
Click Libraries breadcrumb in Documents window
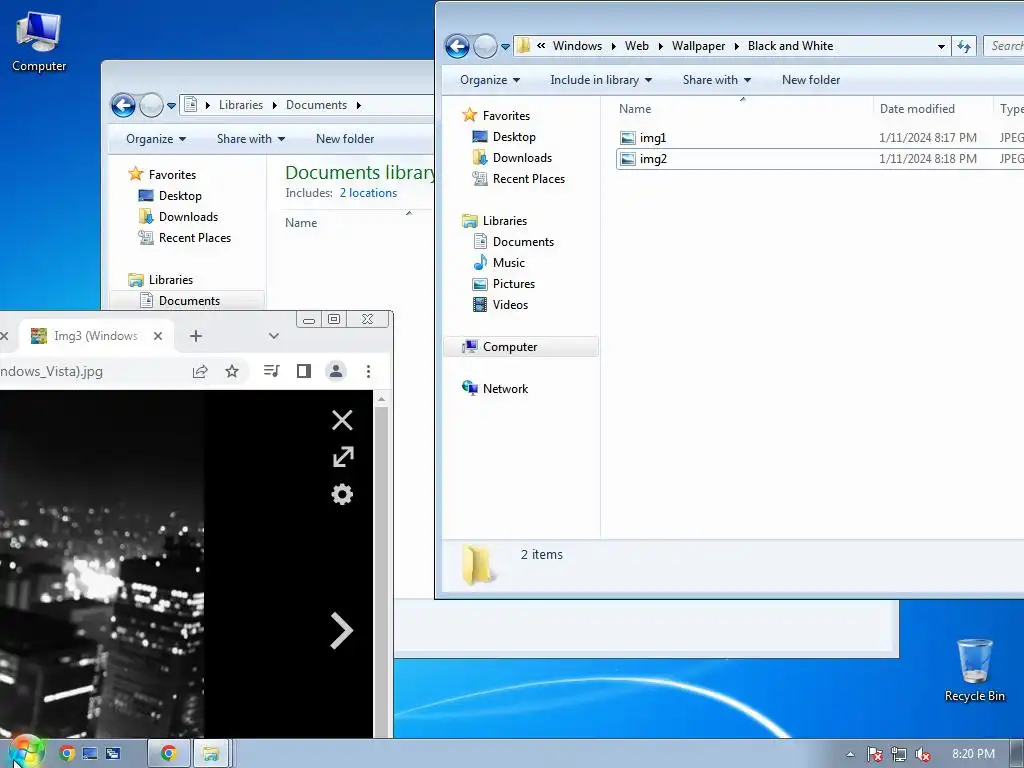[x=240, y=104]
